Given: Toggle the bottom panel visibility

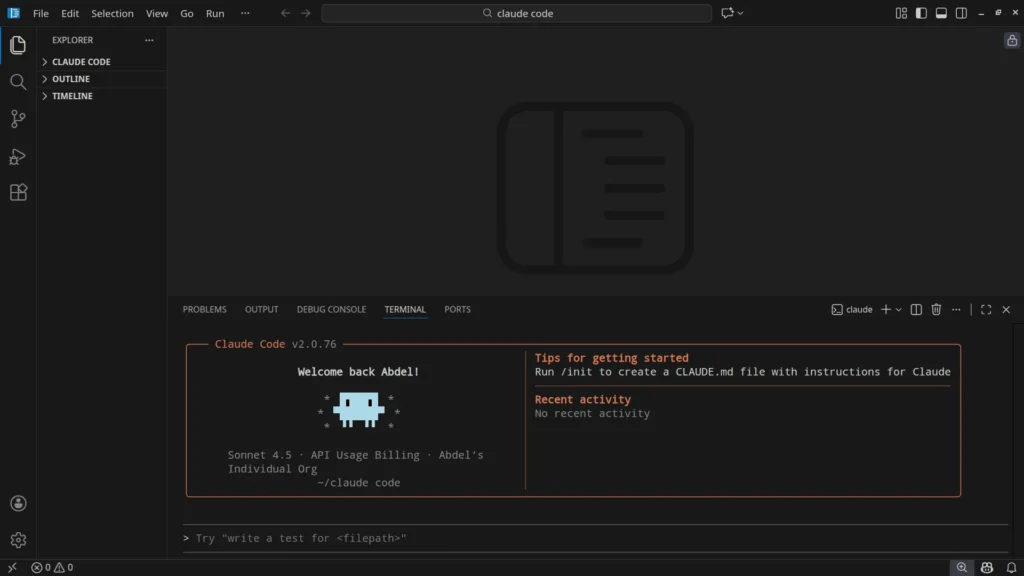Looking at the screenshot, I should [941, 13].
